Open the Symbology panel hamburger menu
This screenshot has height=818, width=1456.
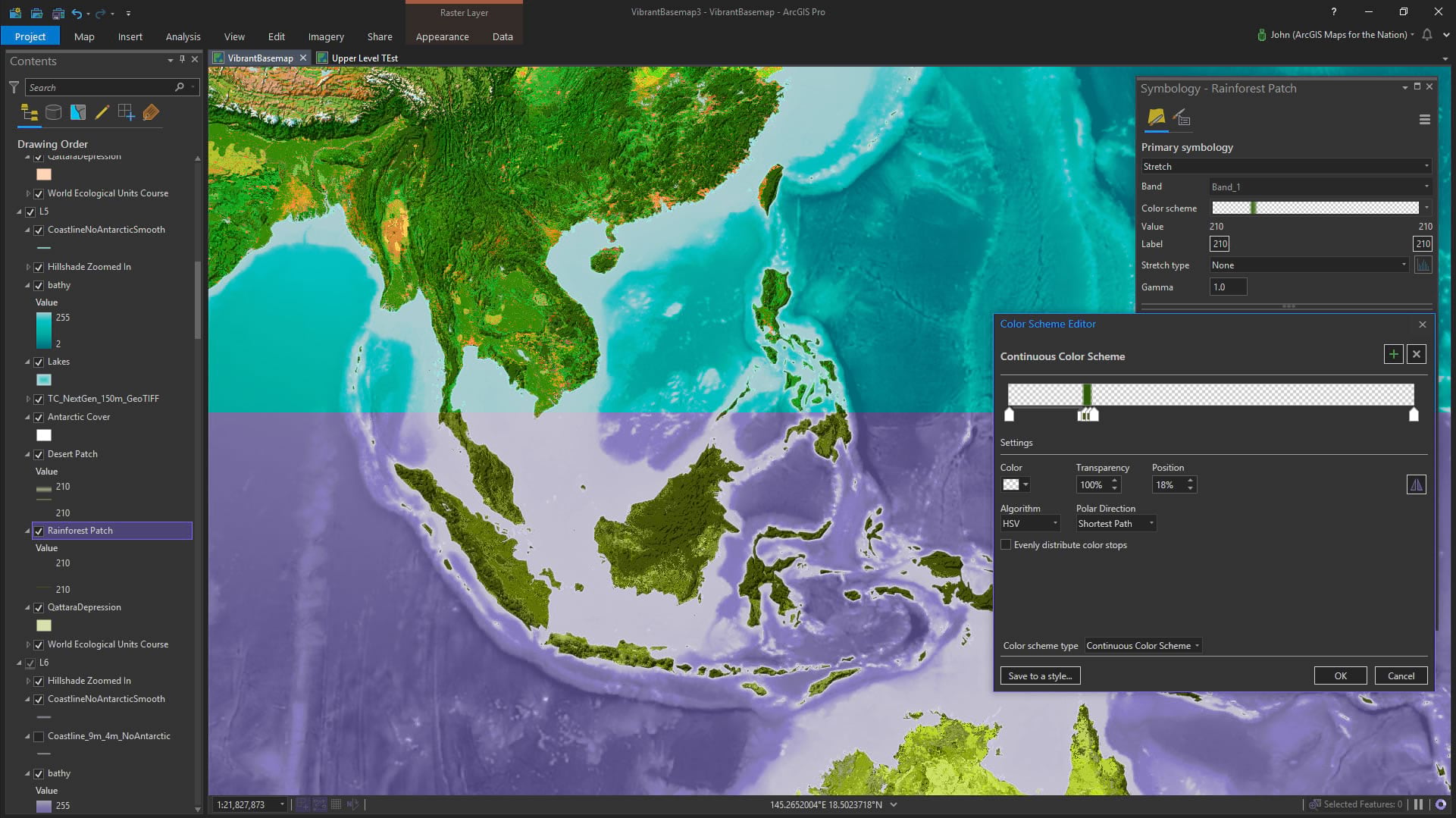pyautogui.click(x=1424, y=120)
